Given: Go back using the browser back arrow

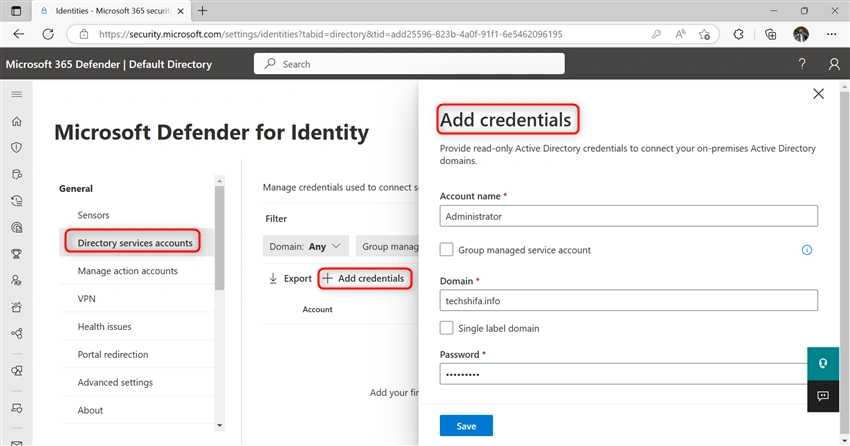Looking at the screenshot, I should pos(19,34).
